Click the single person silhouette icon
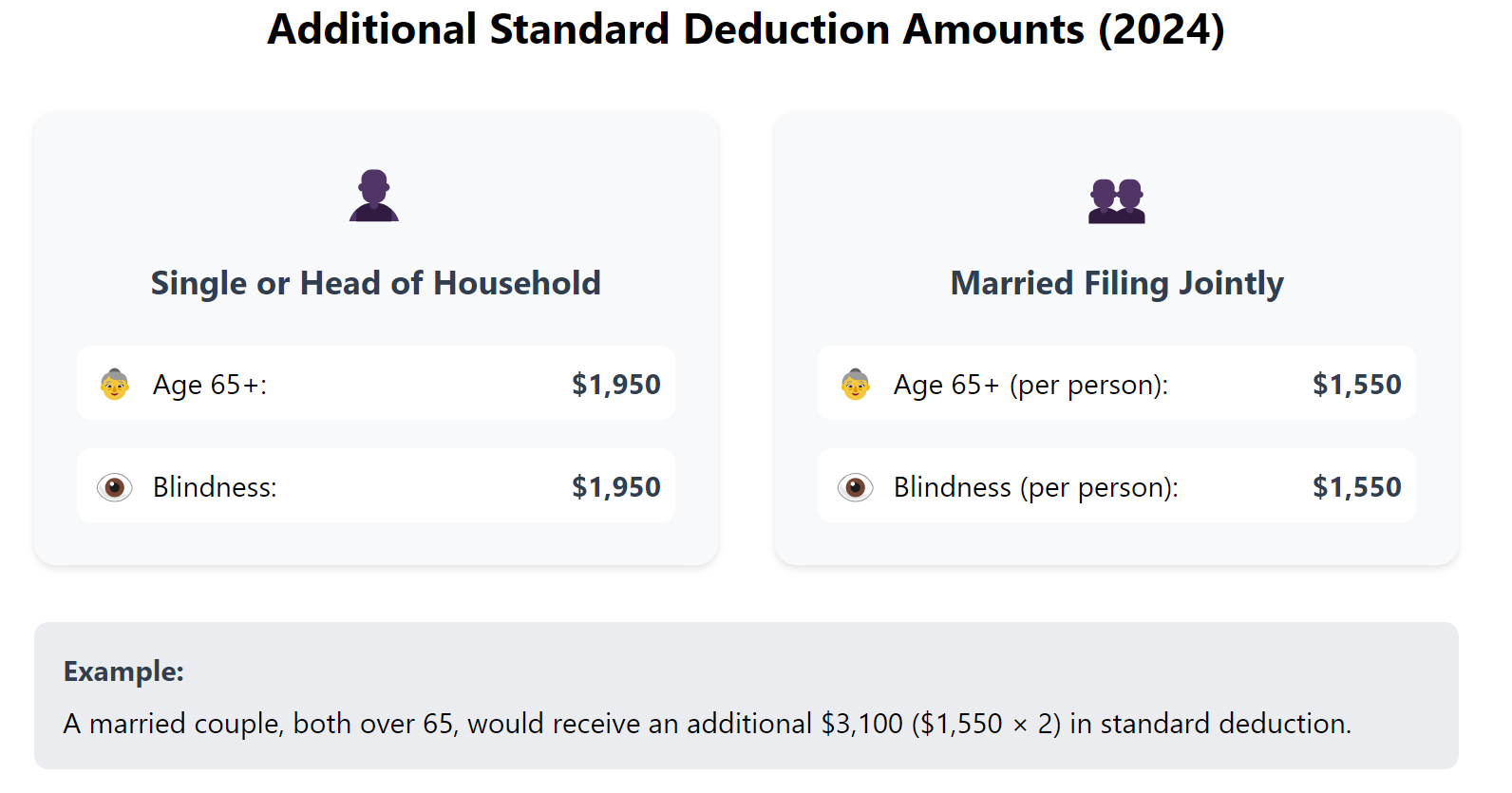The image size is (1512, 793). [374, 196]
